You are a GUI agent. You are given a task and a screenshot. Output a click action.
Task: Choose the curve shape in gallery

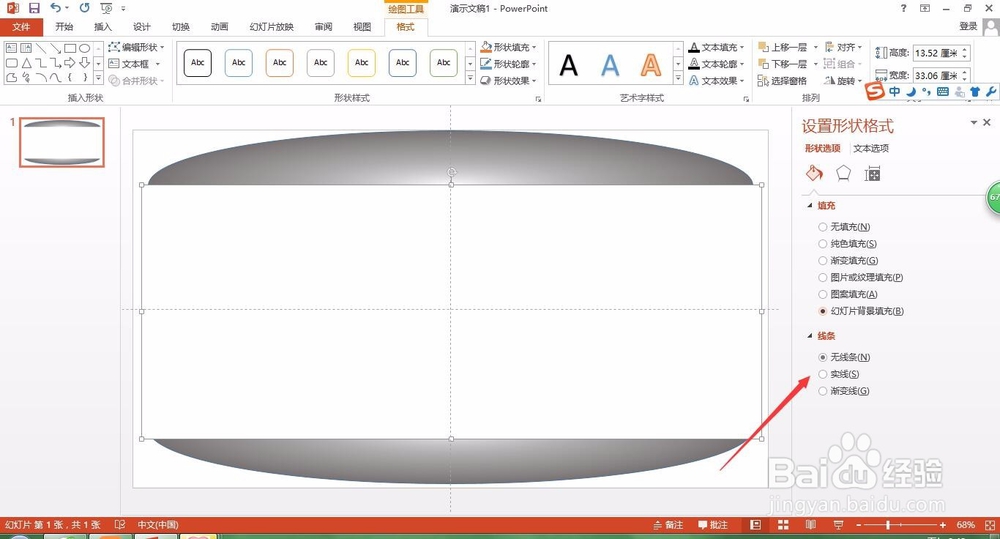(55, 78)
